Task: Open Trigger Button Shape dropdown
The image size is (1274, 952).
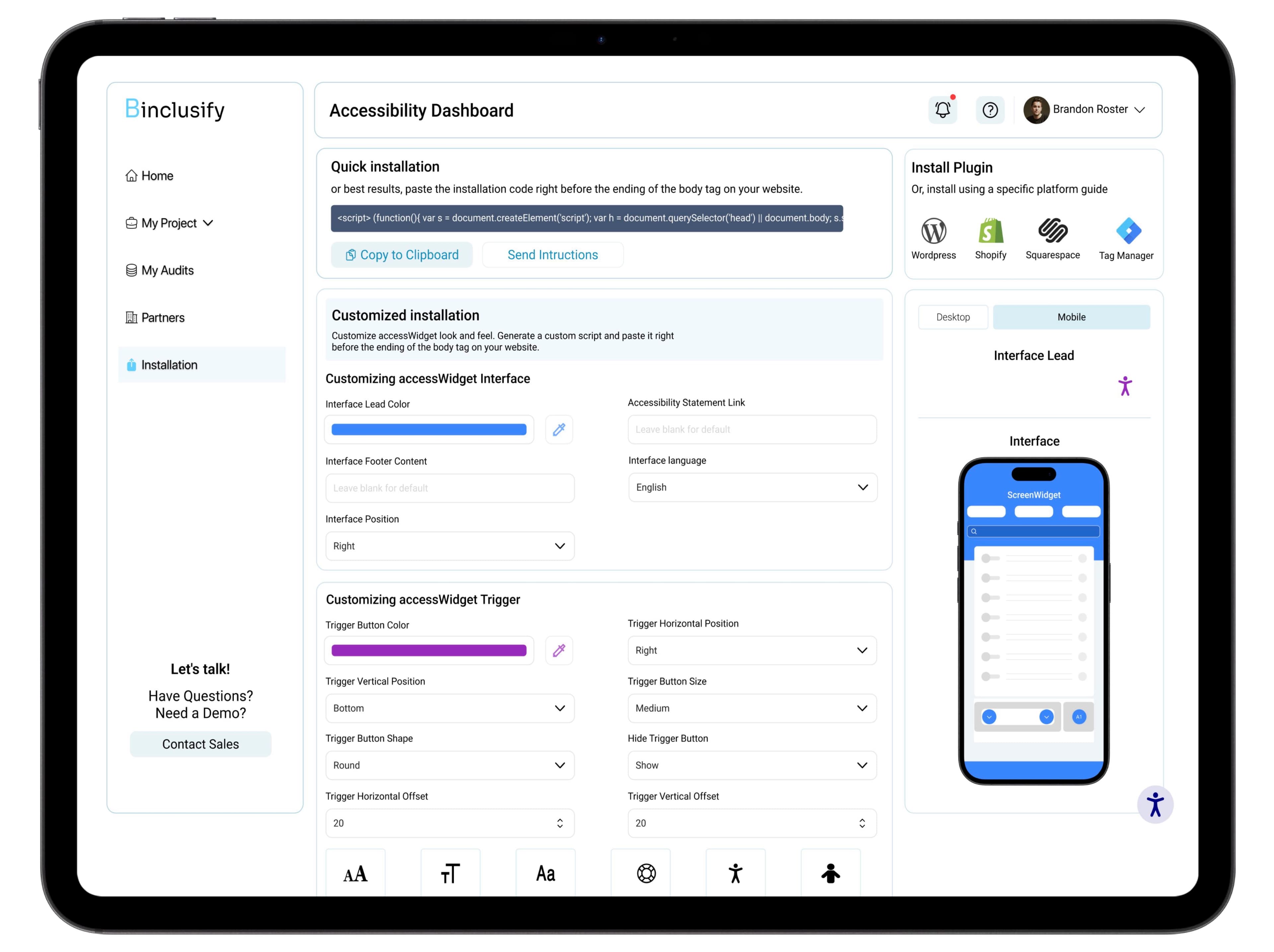Action: pos(449,765)
